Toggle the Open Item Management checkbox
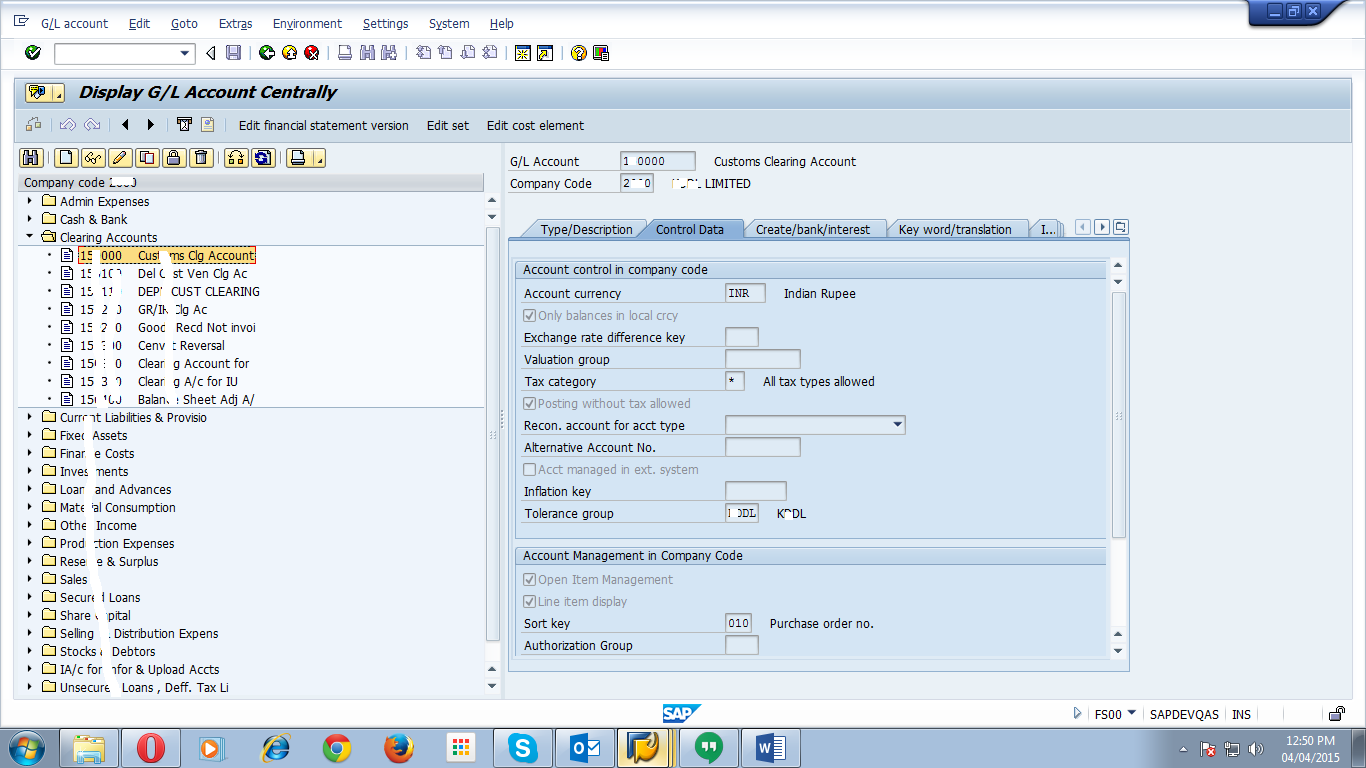This screenshot has width=1366, height=768. point(529,577)
